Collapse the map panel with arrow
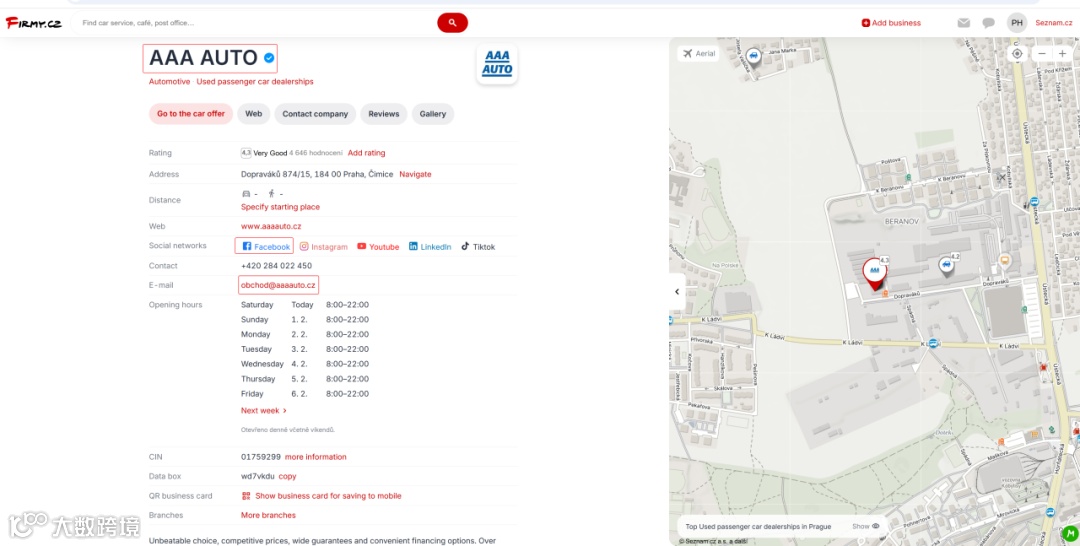 tap(676, 291)
